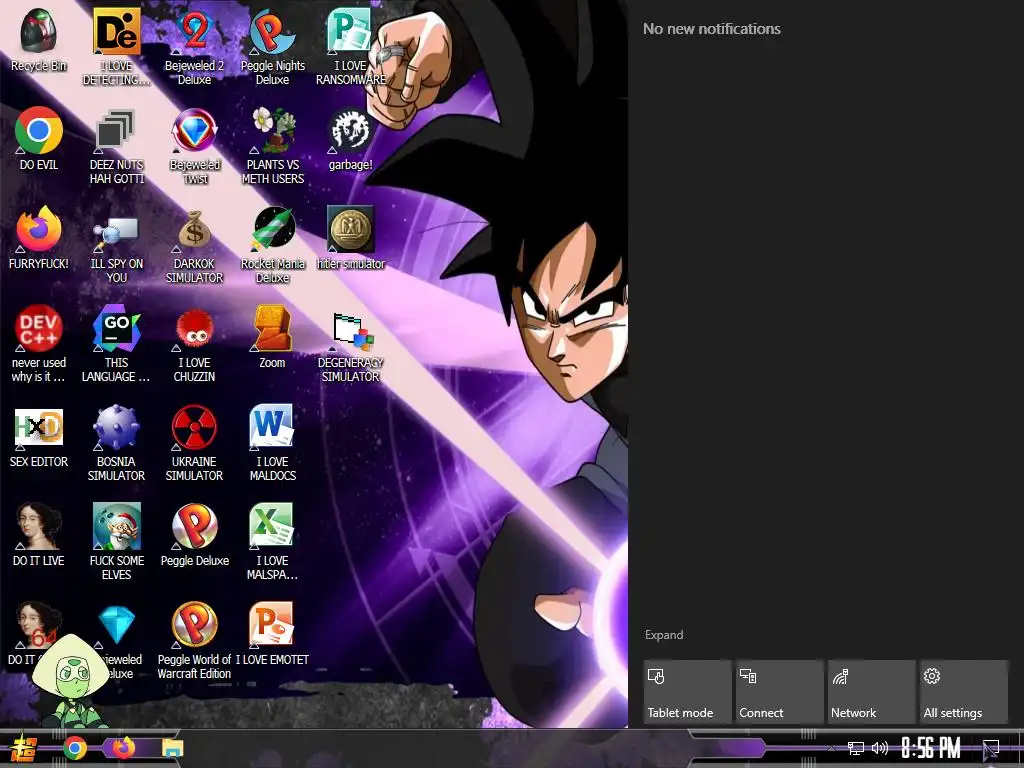Select the Dev C++ 'never used' shortcut
The image size is (1024, 768).
(x=39, y=344)
